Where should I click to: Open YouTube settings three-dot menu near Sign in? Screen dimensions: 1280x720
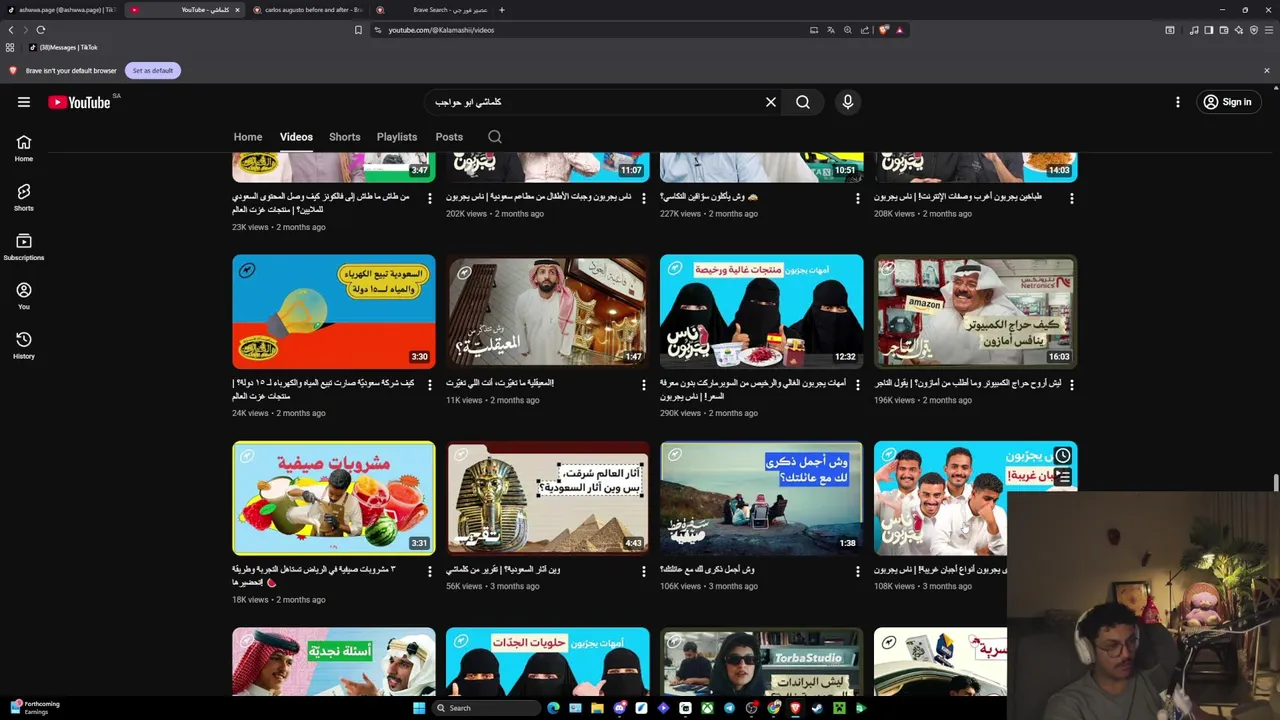coord(1178,102)
